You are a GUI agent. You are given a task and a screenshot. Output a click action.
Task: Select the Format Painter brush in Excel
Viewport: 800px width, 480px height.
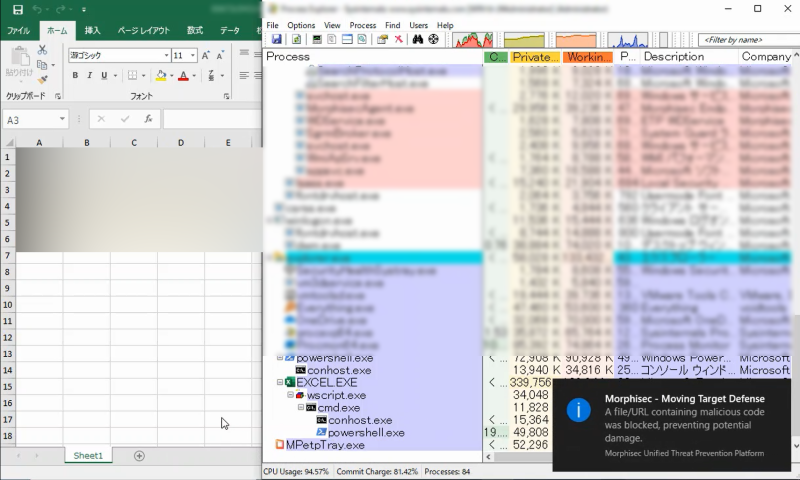(x=42, y=80)
